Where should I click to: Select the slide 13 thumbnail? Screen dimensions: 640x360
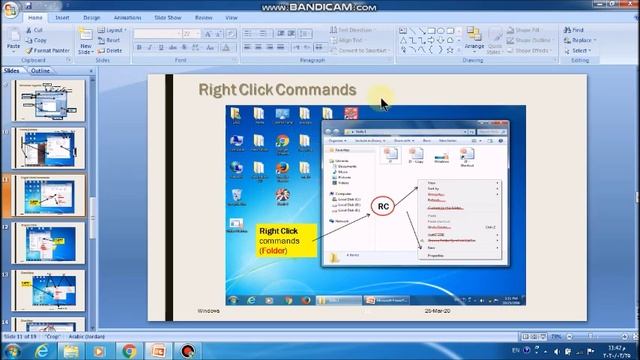pyautogui.click(x=49, y=291)
